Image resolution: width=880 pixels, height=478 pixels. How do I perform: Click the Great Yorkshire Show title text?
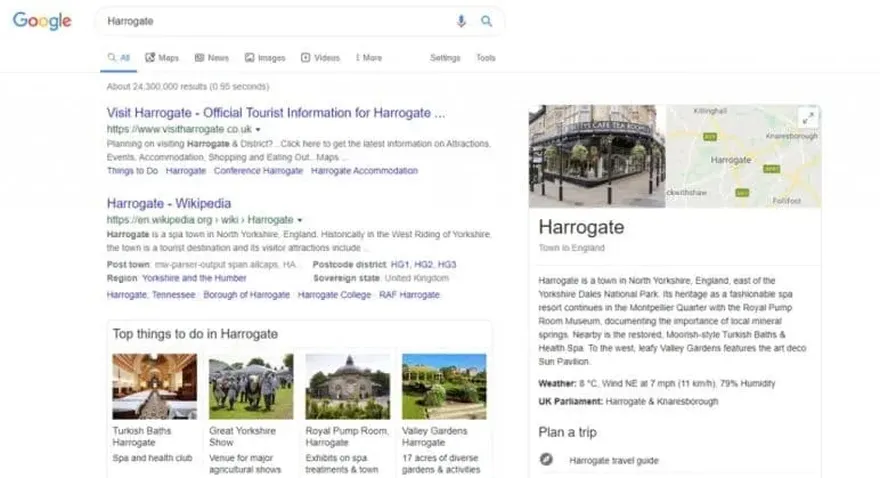point(242,436)
